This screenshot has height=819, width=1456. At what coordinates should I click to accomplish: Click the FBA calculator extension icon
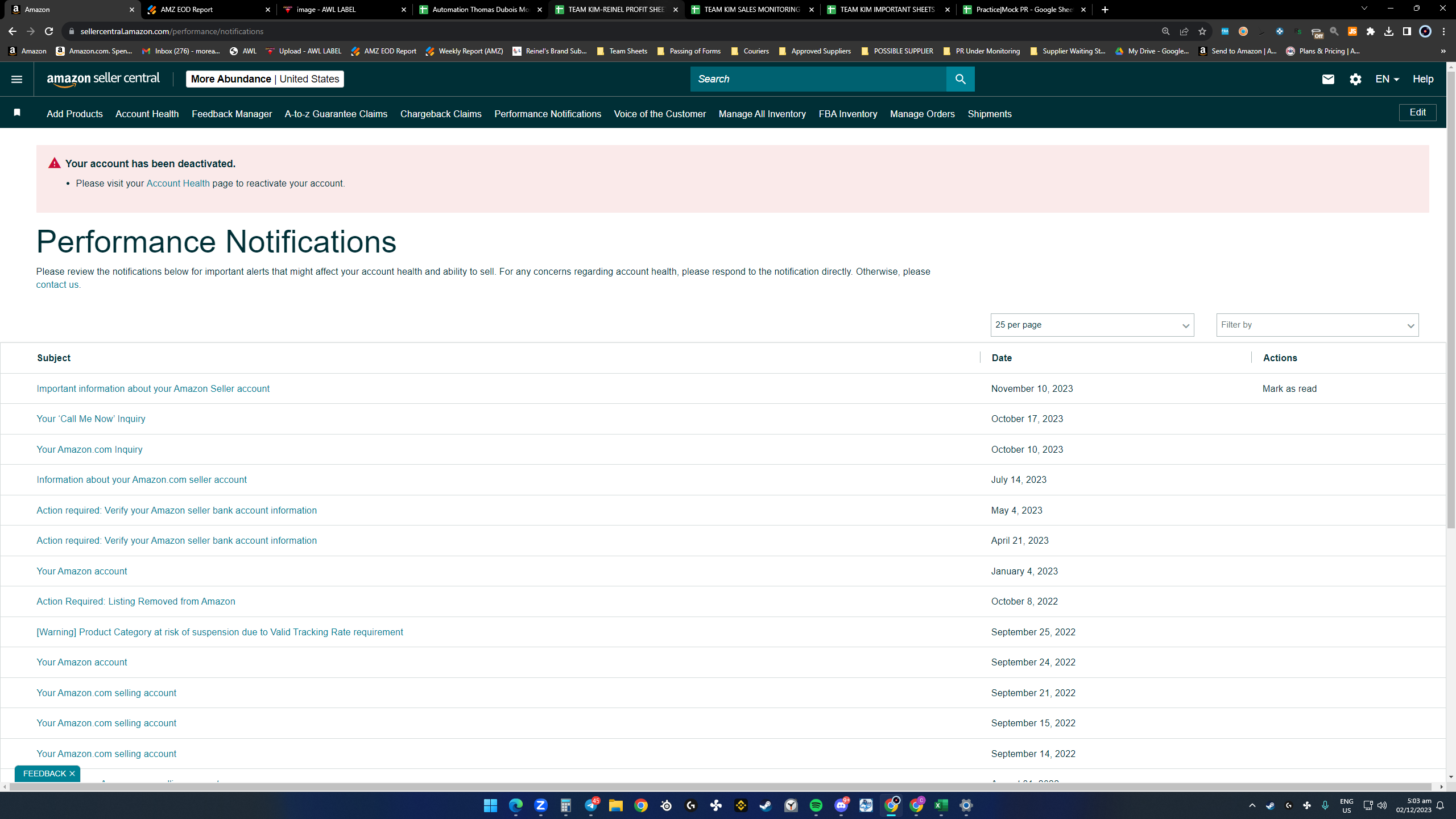pyautogui.click(x=1225, y=31)
